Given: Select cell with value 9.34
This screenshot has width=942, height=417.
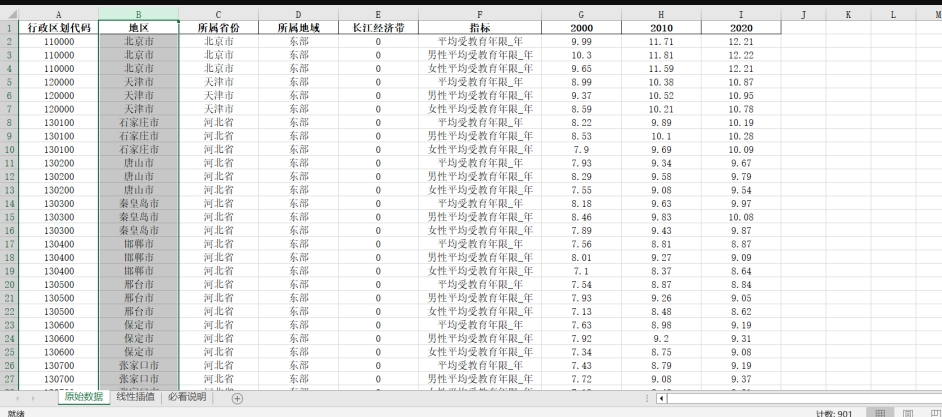Looking at the screenshot, I should pos(661,163).
